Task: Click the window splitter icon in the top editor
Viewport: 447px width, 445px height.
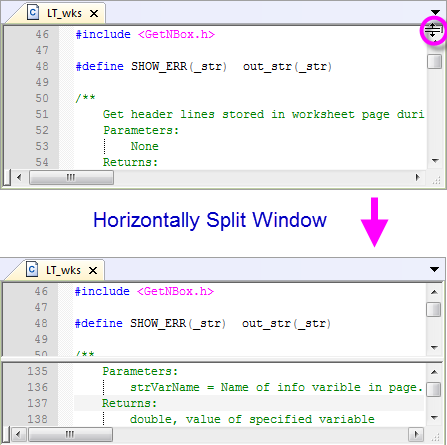Action: 433,31
